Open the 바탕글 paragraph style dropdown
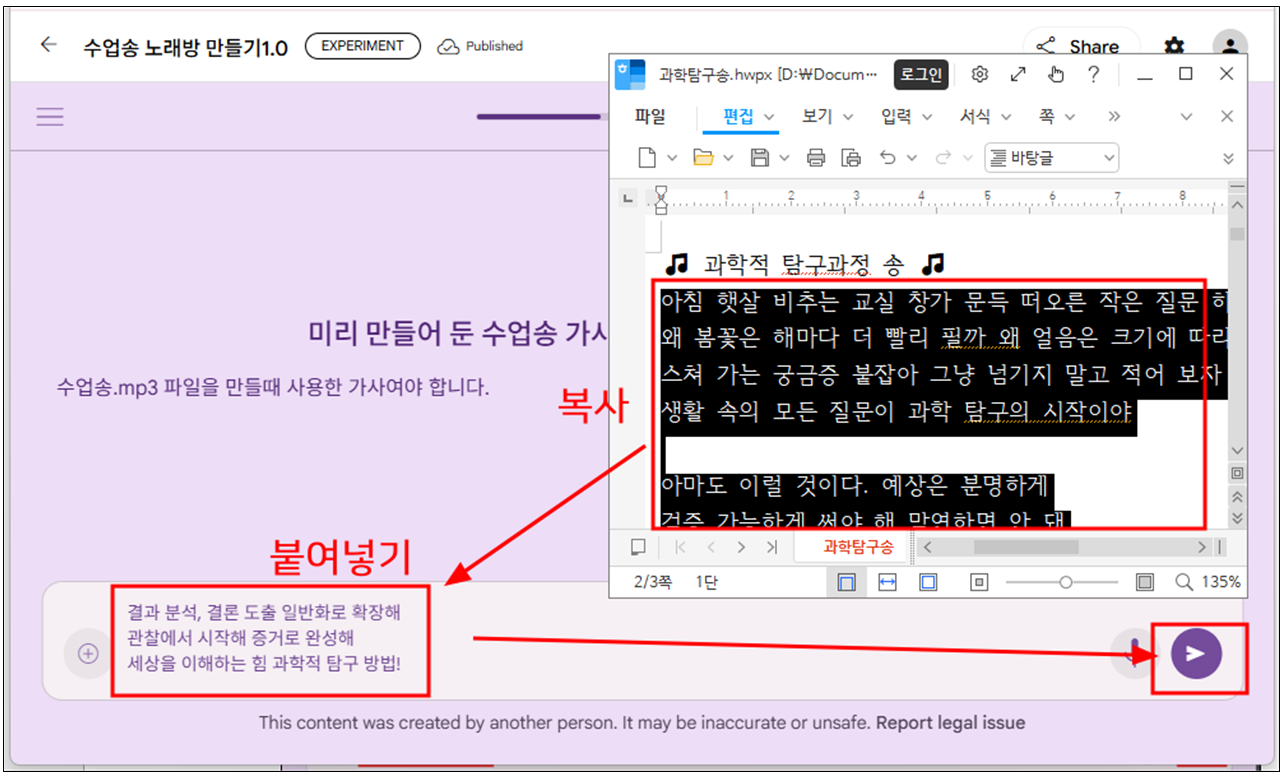The height and width of the screenshot is (777, 1283). pos(1052,157)
